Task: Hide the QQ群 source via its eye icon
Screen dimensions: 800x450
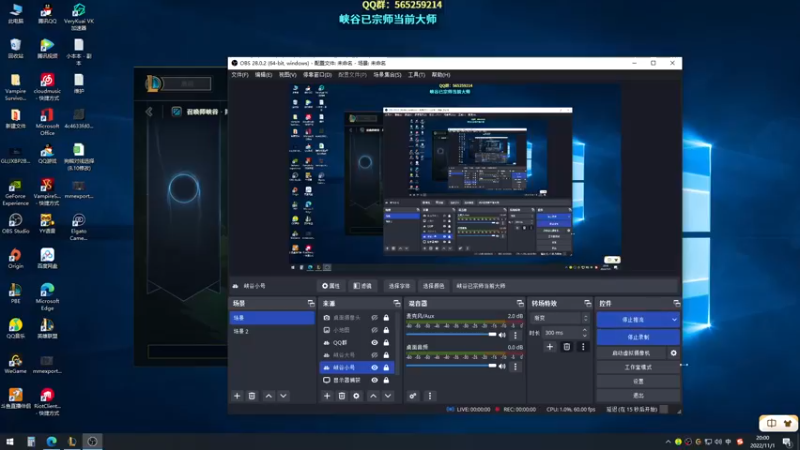Action: 374,343
